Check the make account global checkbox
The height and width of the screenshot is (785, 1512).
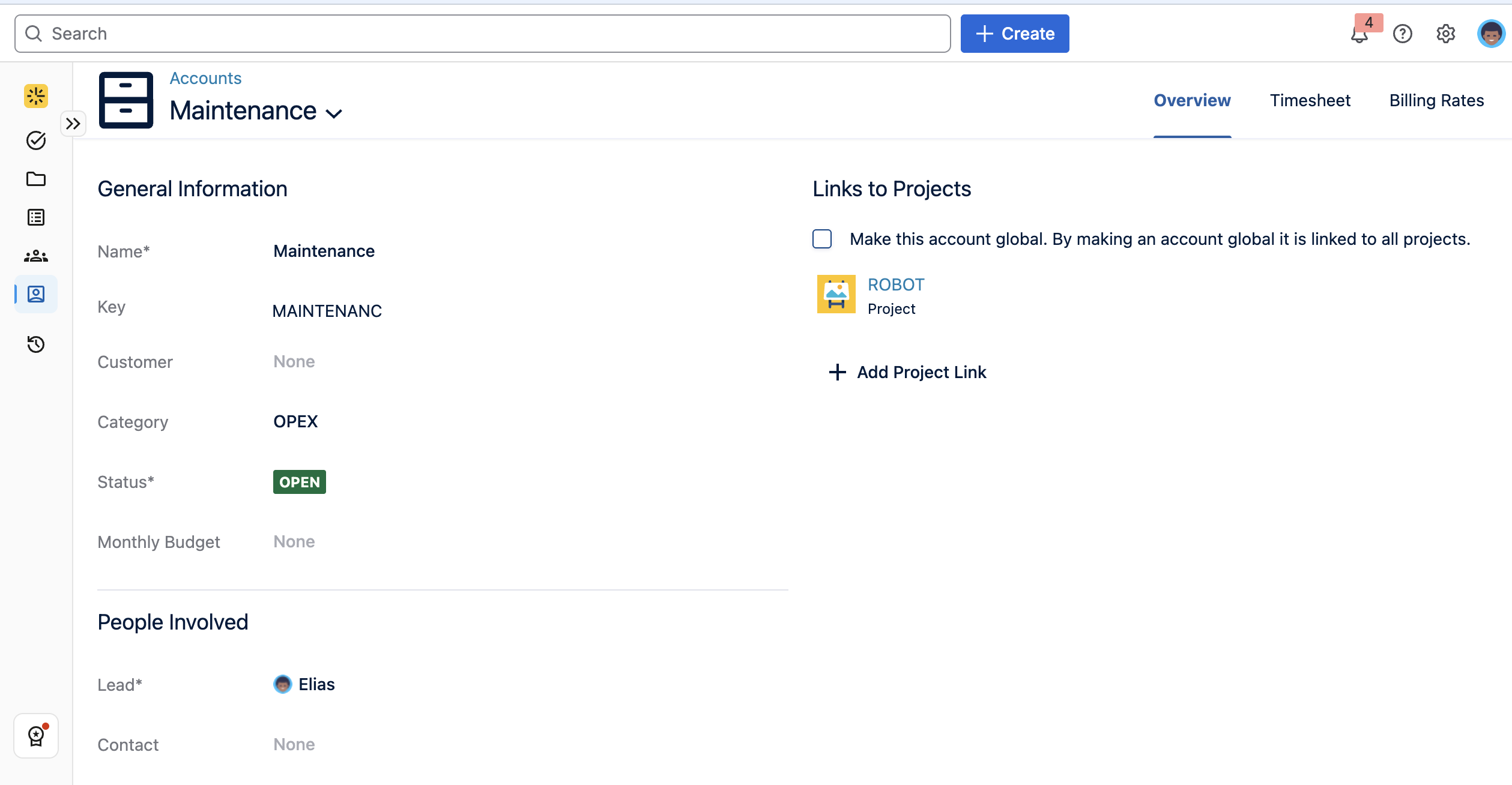point(822,239)
